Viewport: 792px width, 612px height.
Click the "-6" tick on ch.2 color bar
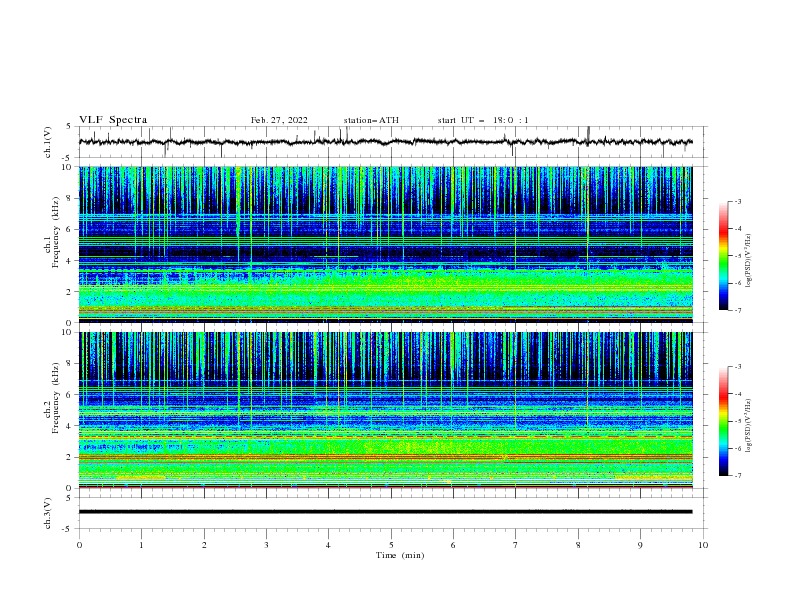(737, 448)
